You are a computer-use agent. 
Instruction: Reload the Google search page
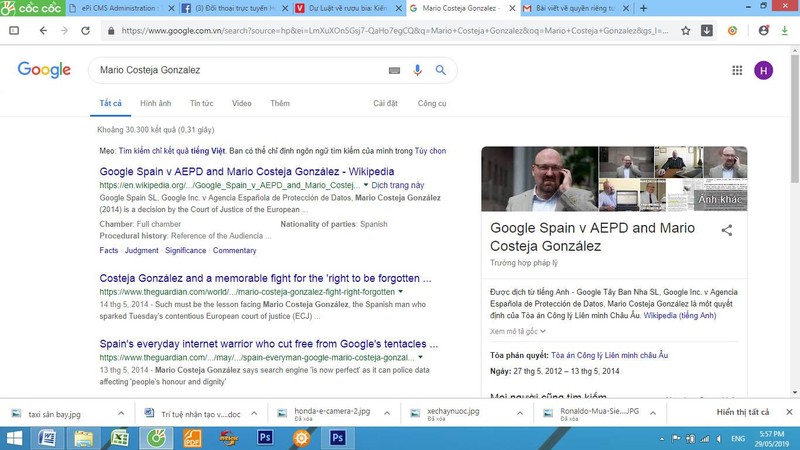click(86, 31)
